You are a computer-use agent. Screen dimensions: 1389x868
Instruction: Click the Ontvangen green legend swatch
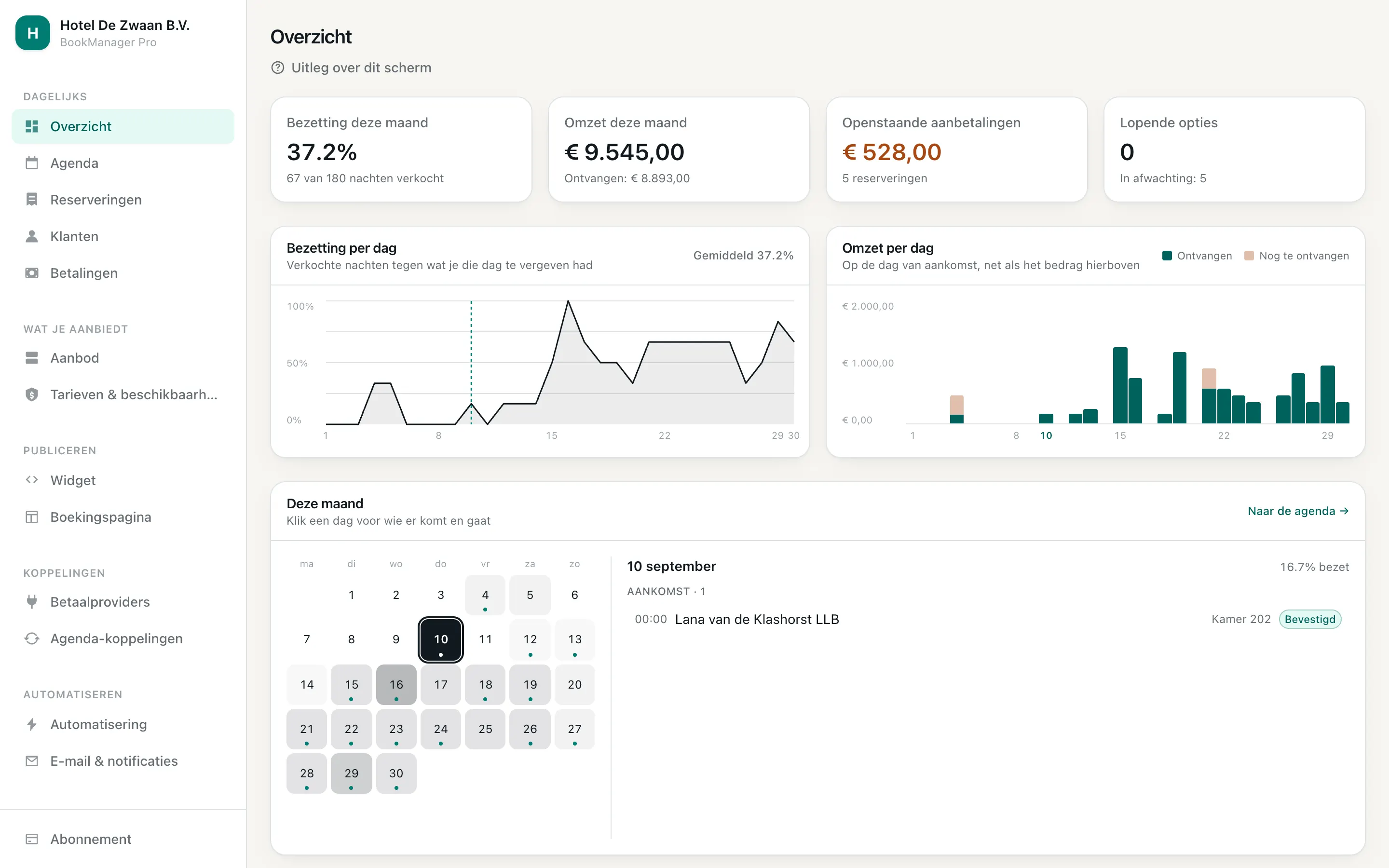tap(1167, 256)
